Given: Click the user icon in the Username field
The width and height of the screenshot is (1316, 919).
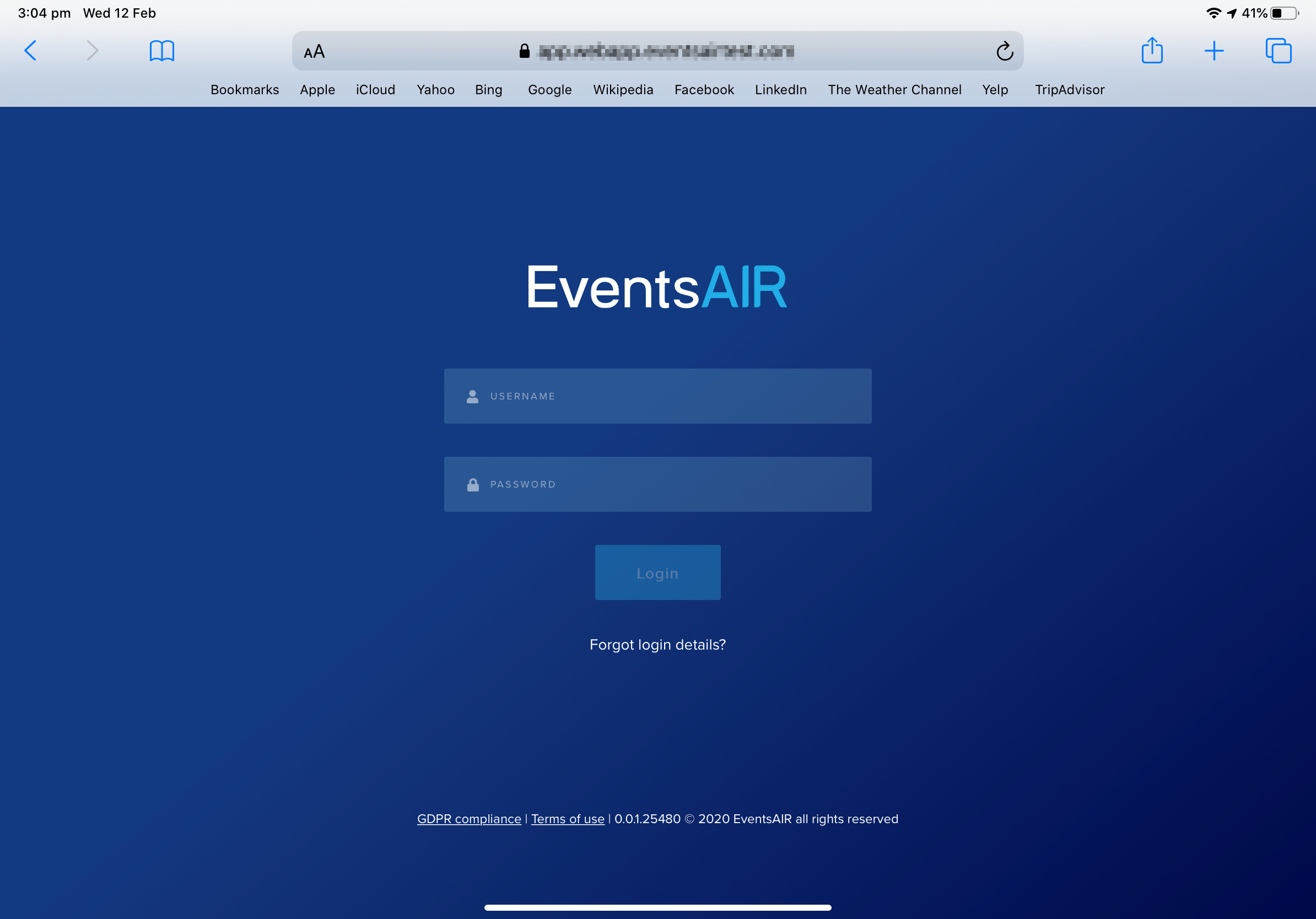Looking at the screenshot, I should [472, 397].
